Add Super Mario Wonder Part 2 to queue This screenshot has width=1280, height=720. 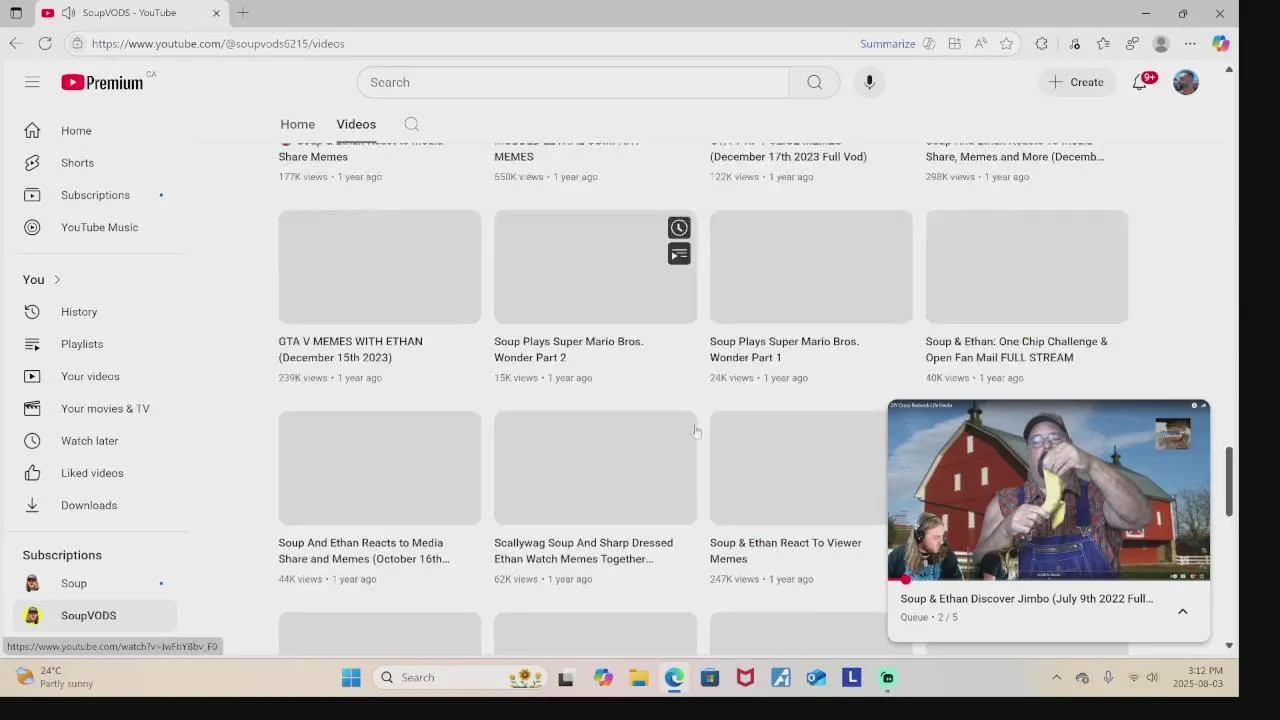click(x=679, y=254)
